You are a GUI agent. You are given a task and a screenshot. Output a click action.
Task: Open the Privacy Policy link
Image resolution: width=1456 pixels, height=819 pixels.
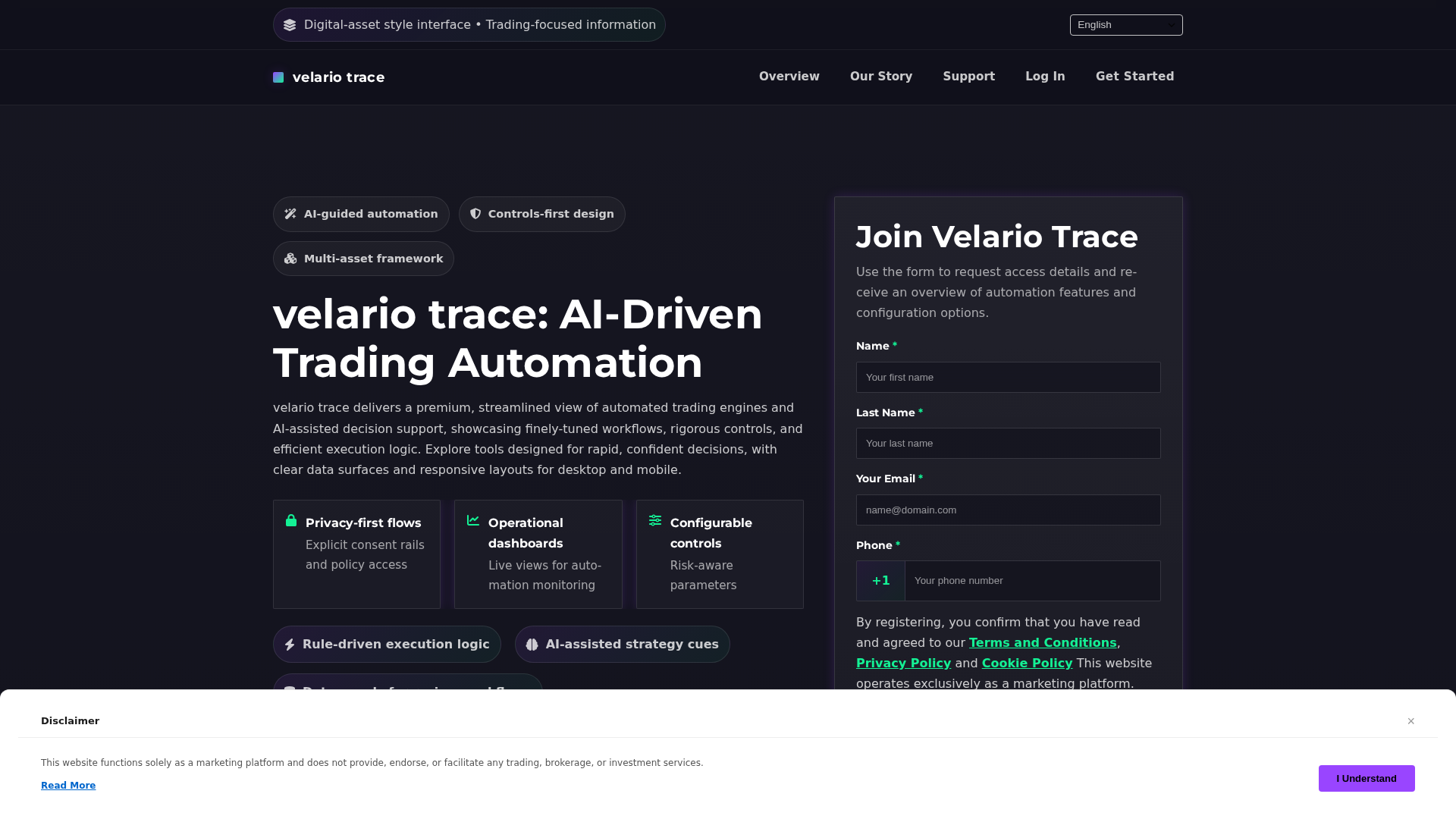[903, 664]
